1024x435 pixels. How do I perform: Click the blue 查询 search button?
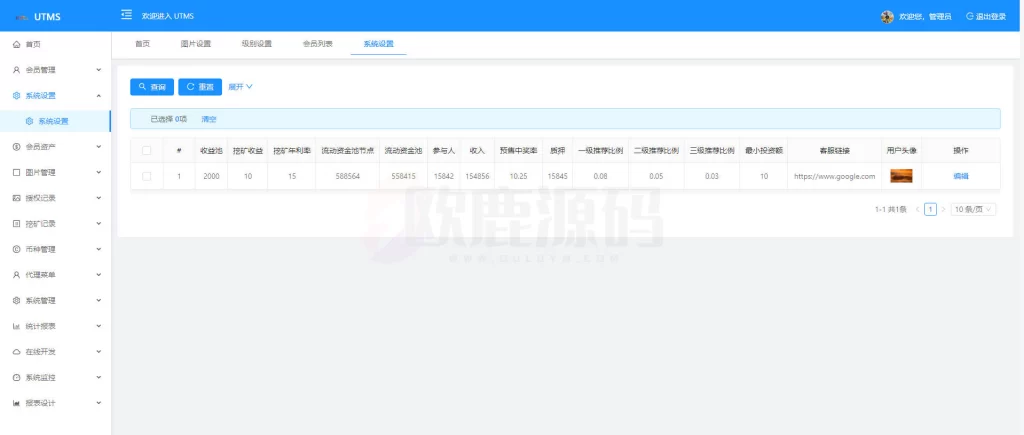coord(152,87)
